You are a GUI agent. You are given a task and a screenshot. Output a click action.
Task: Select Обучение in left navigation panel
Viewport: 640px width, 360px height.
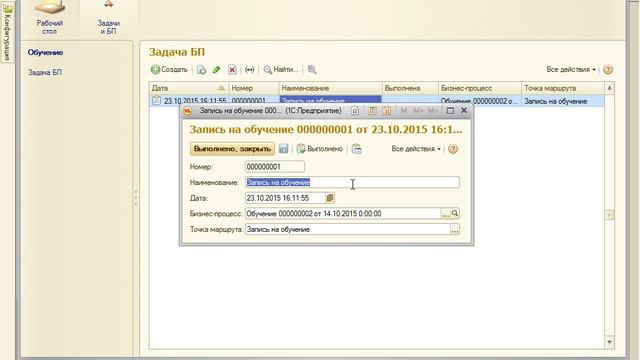coord(45,53)
